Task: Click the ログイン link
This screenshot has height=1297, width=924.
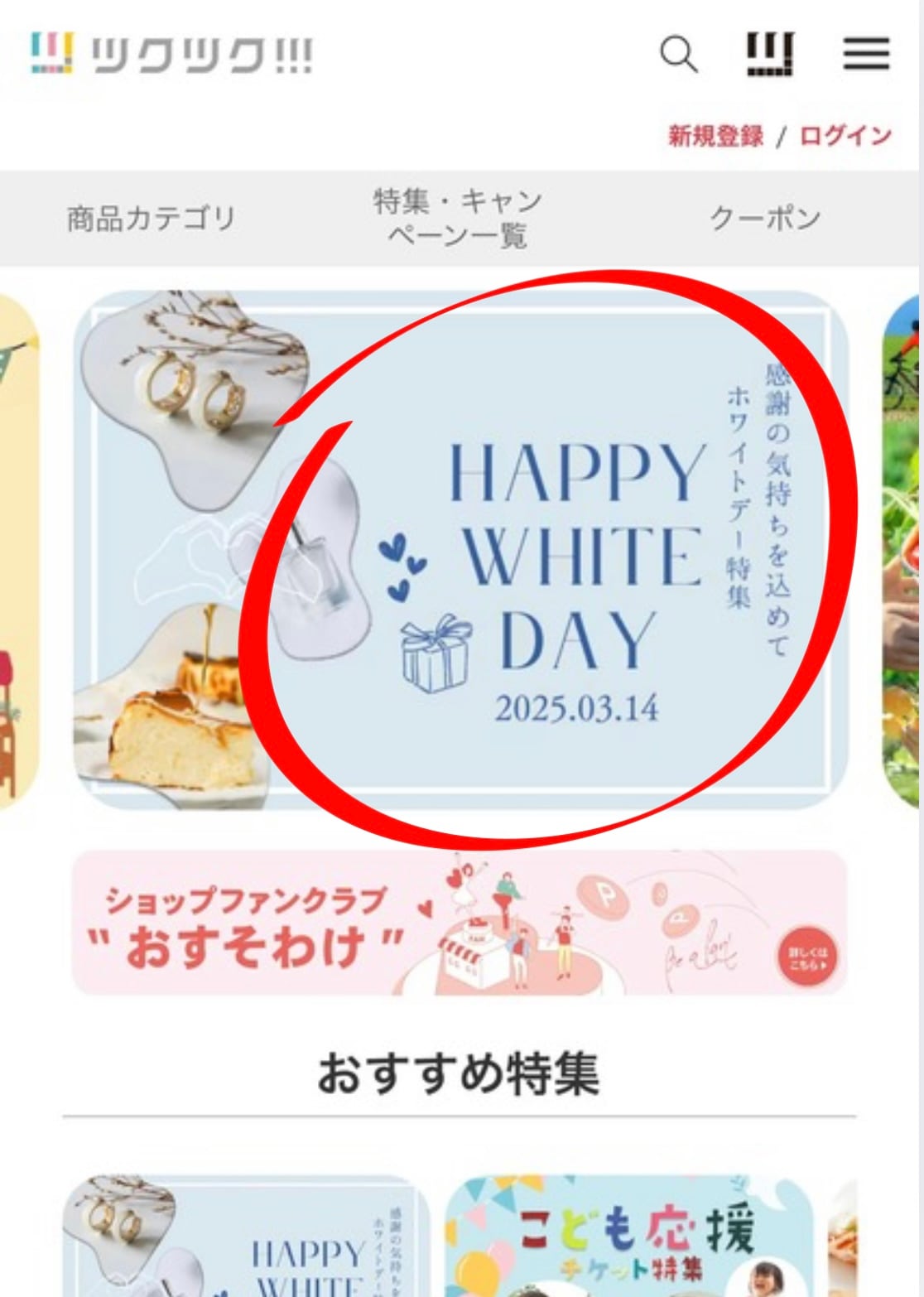Action: tap(845, 136)
